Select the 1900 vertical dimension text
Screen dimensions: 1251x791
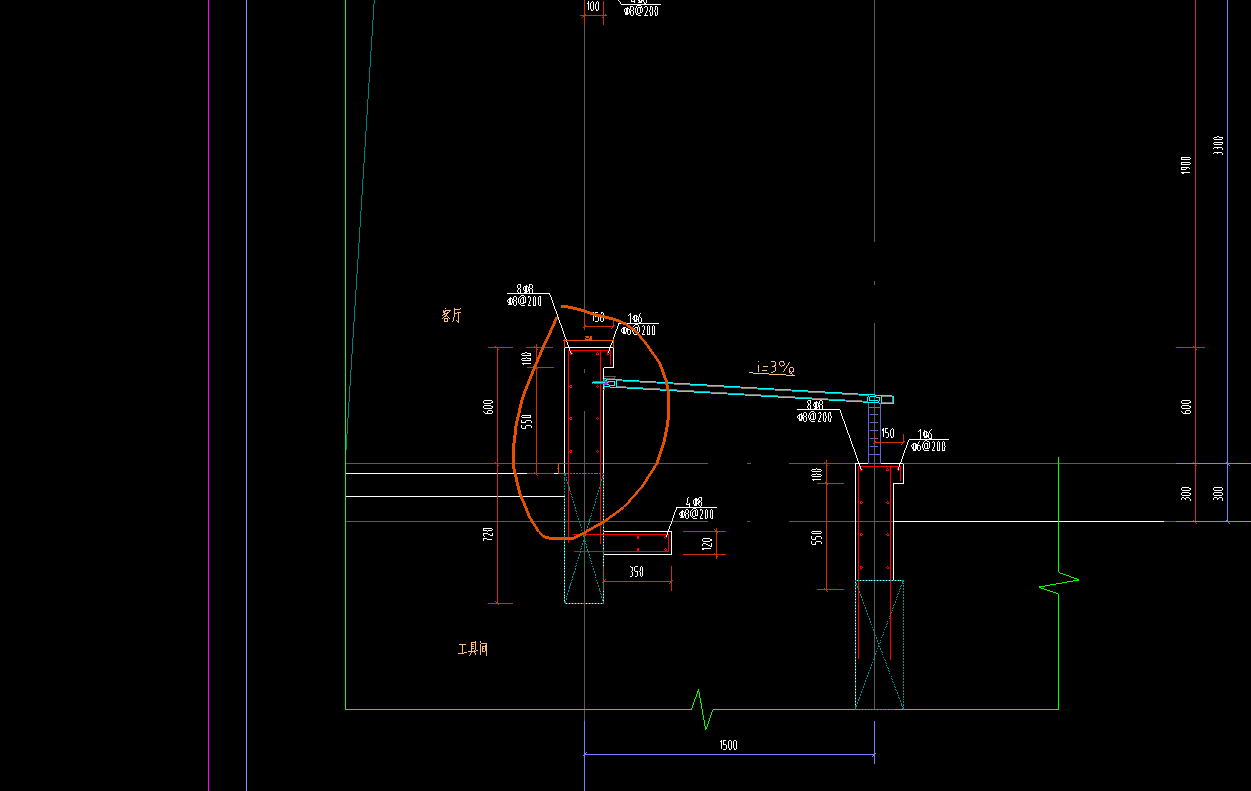tap(1185, 165)
